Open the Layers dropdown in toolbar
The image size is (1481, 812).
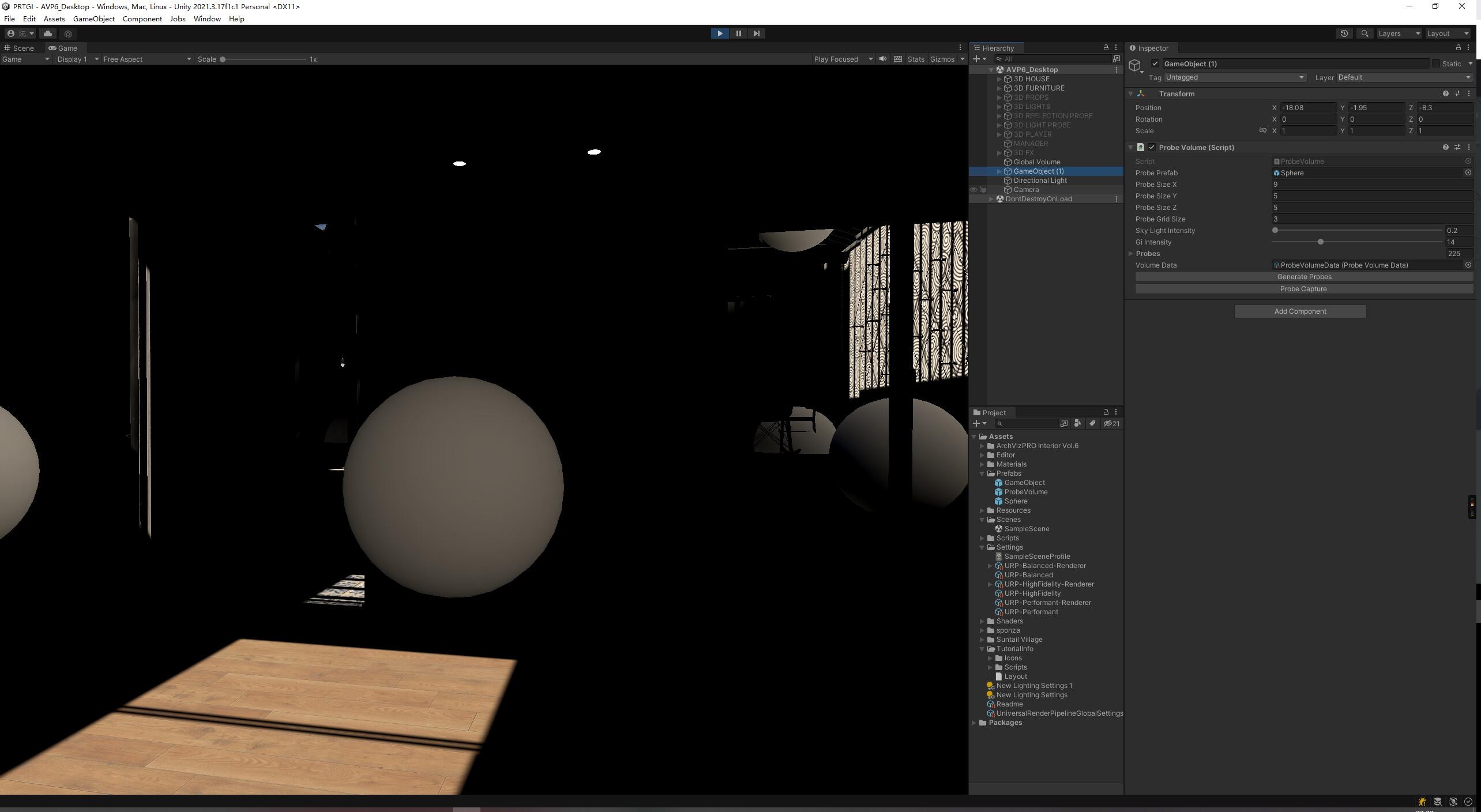(x=1399, y=33)
